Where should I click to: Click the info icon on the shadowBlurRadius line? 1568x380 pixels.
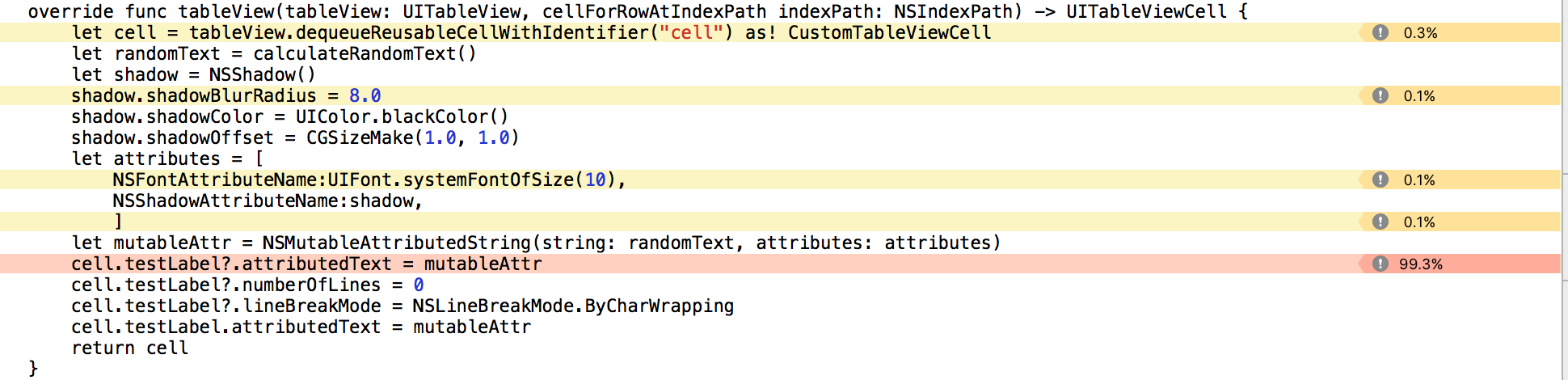click(1380, 95)
